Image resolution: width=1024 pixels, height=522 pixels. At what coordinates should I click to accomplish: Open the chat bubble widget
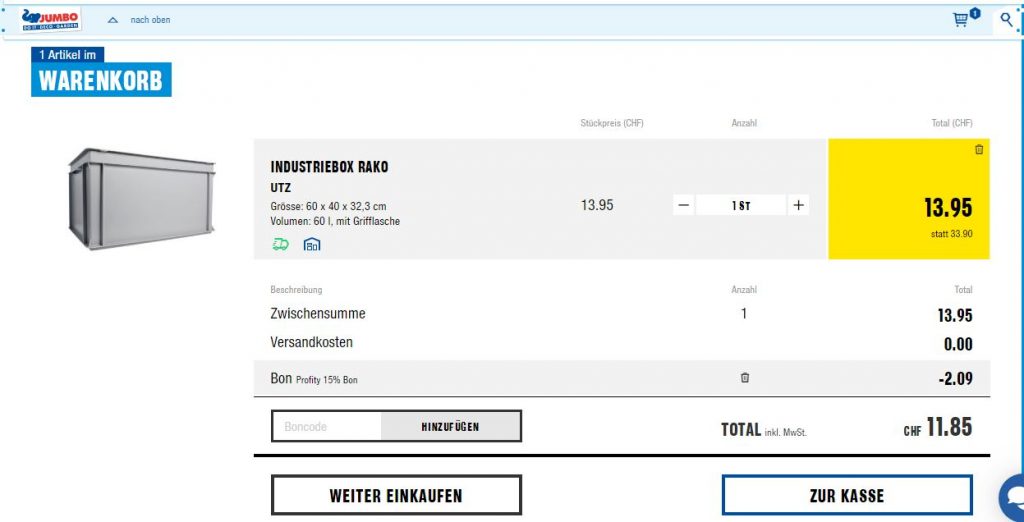(1012, 498)
